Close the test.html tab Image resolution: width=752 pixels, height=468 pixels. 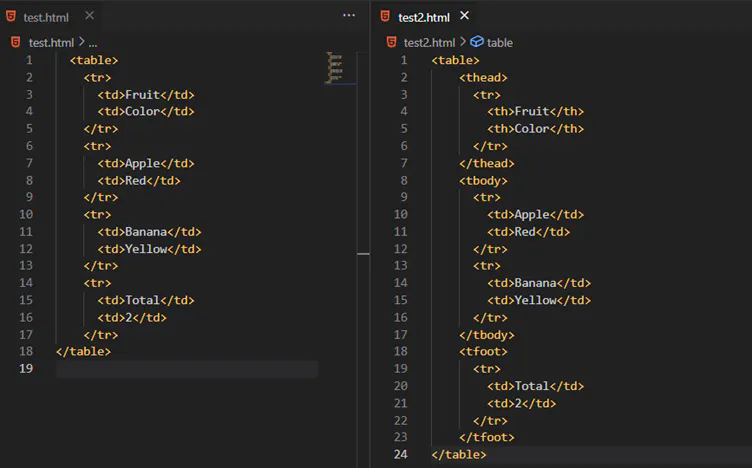click(x=90, y=16)
